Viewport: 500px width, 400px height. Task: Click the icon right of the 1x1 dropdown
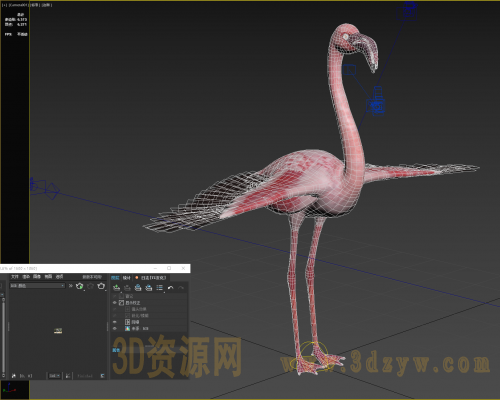[x=68, y=376]
